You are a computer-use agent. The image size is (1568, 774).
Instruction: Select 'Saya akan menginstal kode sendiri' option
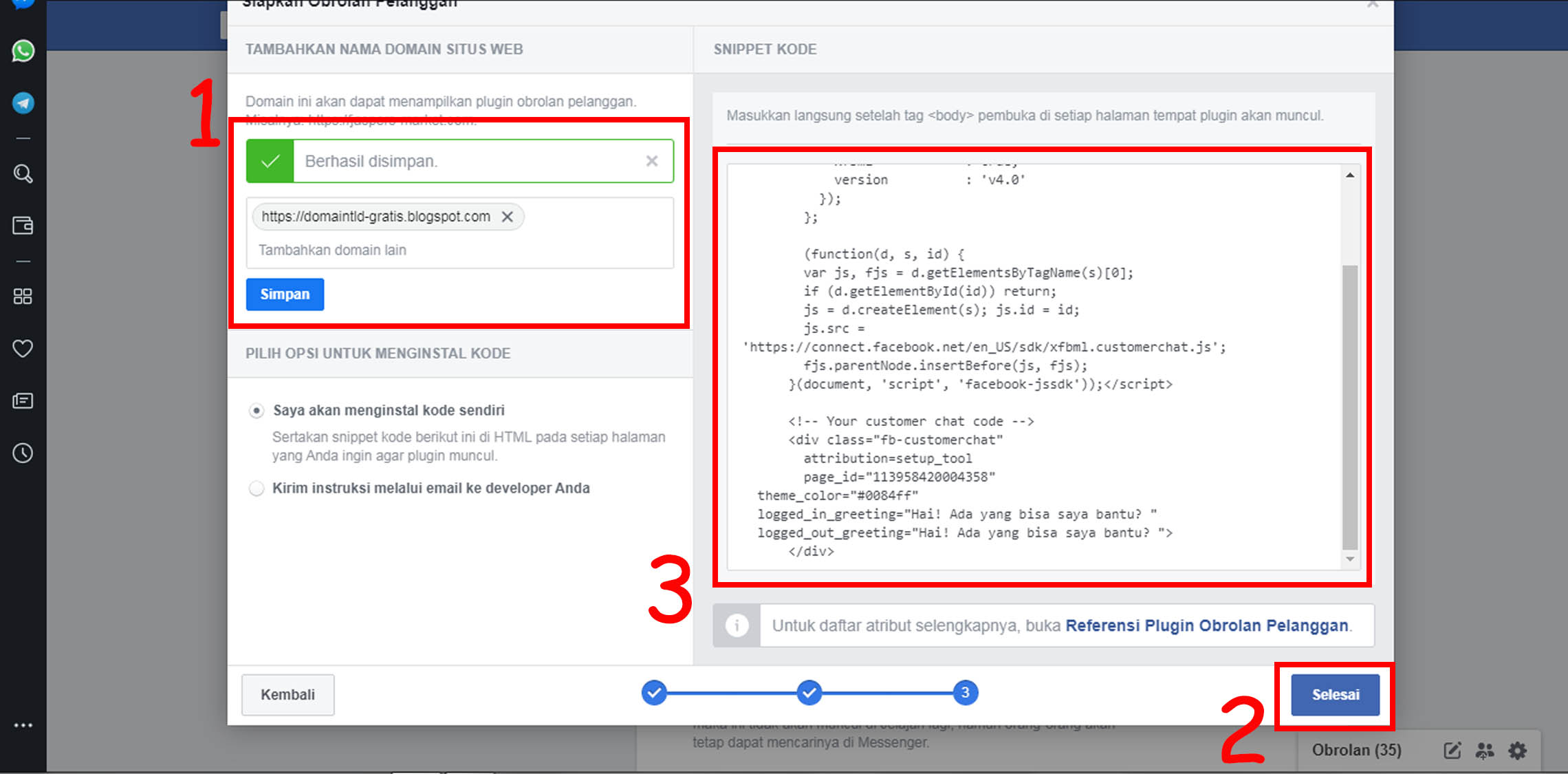click(257, 411)
